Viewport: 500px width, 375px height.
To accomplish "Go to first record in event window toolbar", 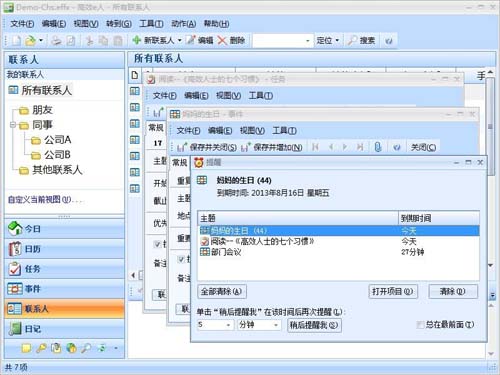I will tap(315, 147).
